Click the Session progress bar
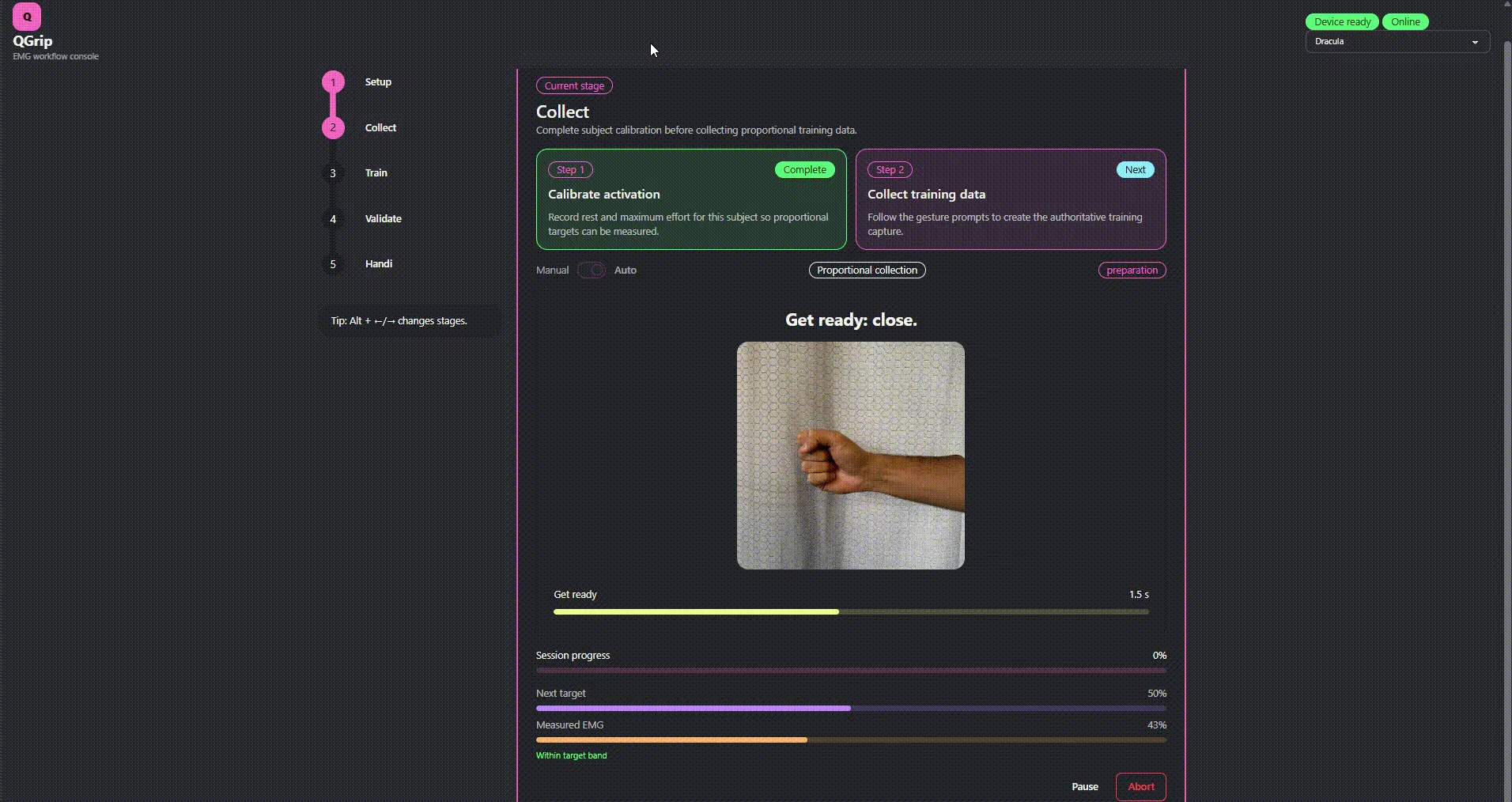 851,671
